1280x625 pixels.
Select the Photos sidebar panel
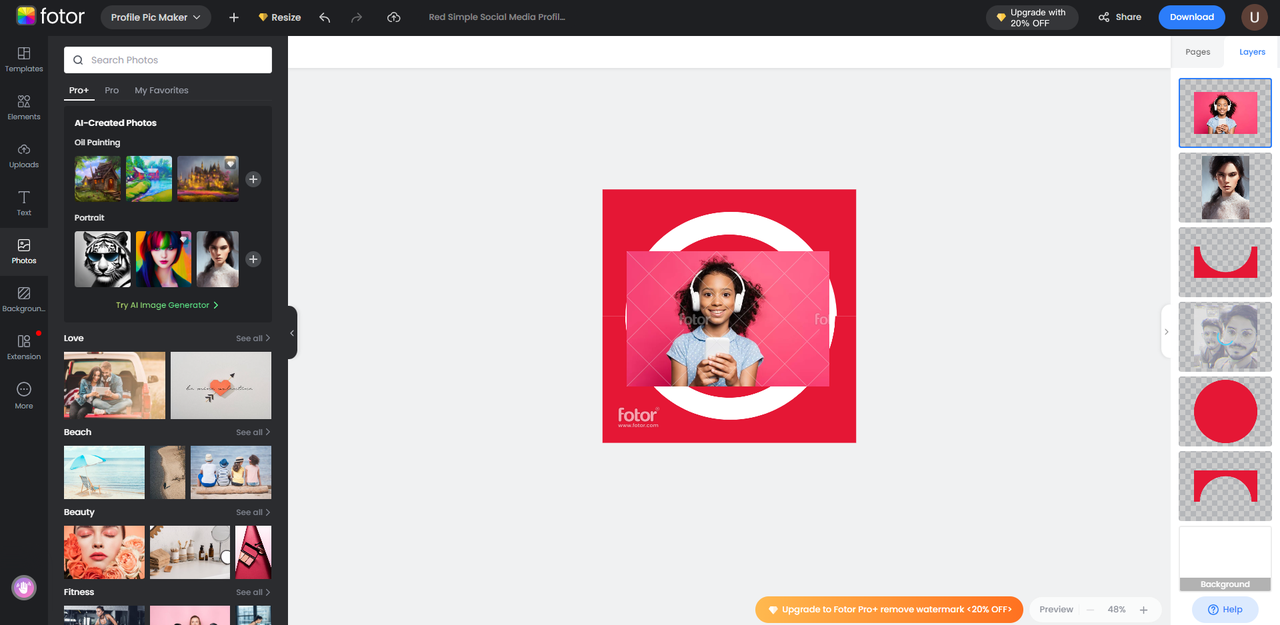(24, 251)
